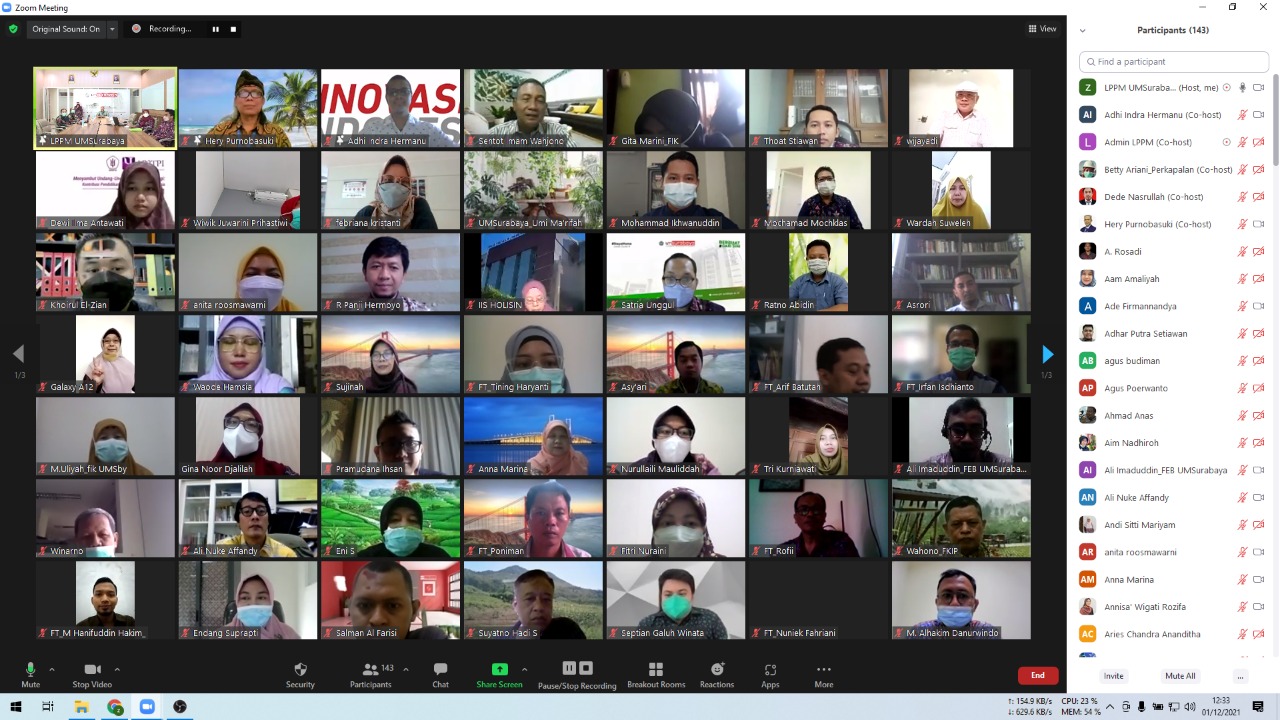Screen dimensions: 1280x720
Task: Collapse the Participants panel with the chevron
Action: click(1082, 30)
